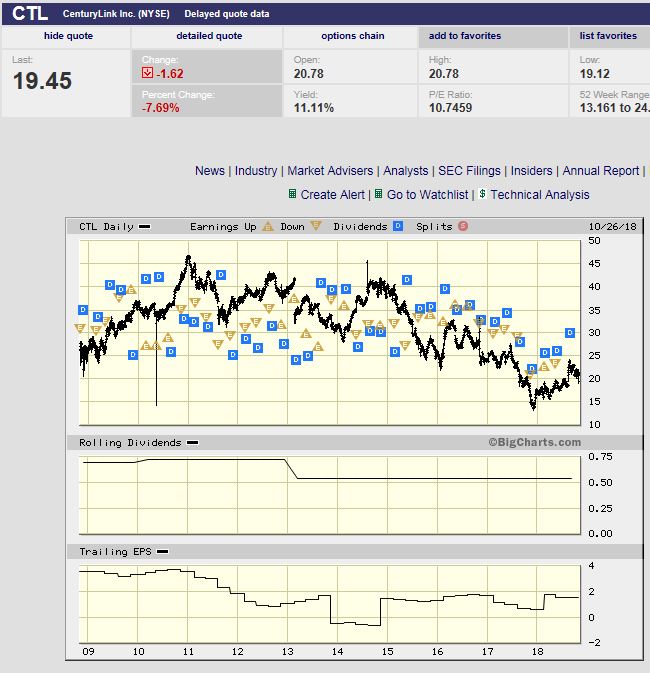Click the open price 20.78
650x673 pixels.
(309, 74)
